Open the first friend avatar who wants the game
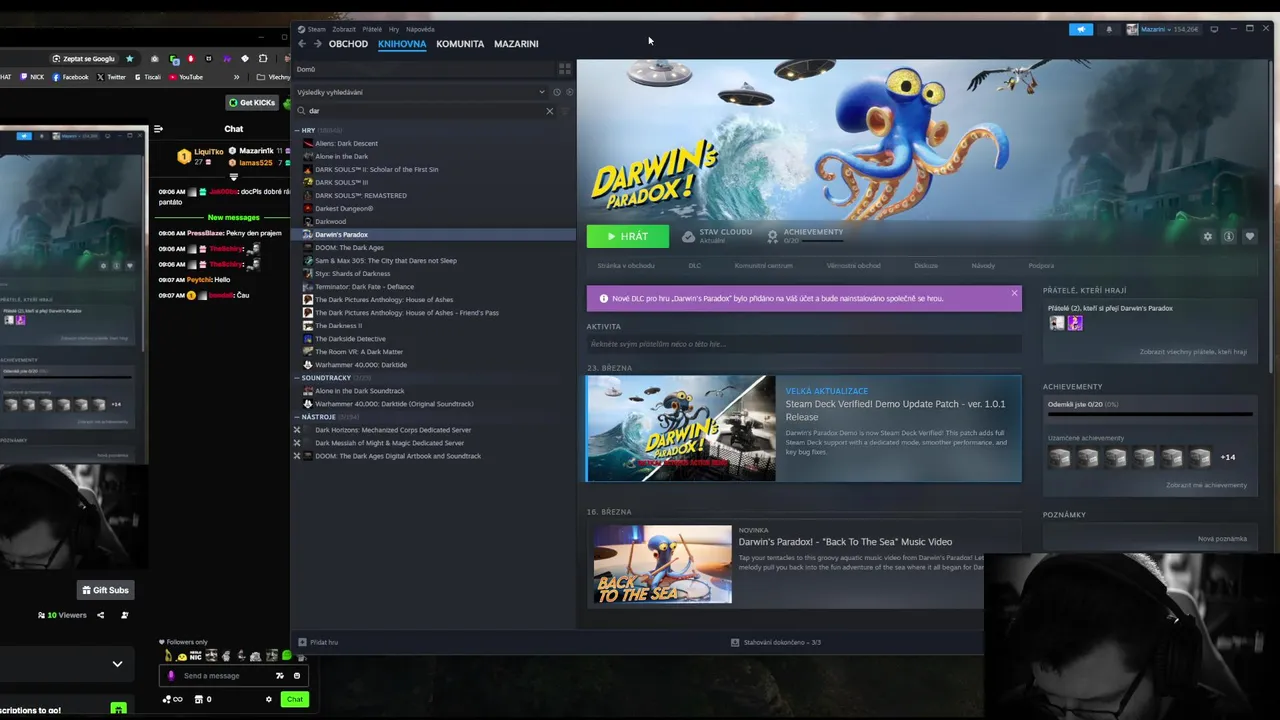1280x720 pixels. [1056, 323]
